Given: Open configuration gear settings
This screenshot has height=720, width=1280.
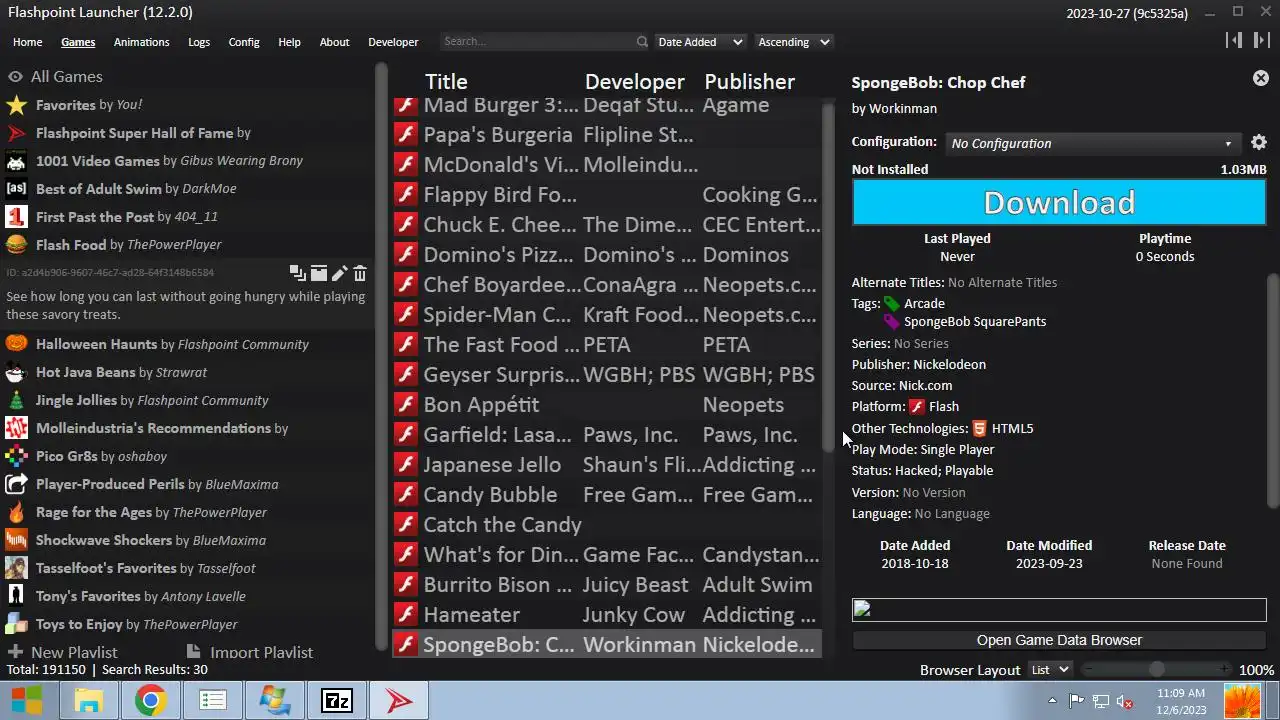Looking at the screenshot, I should 1259,143.
